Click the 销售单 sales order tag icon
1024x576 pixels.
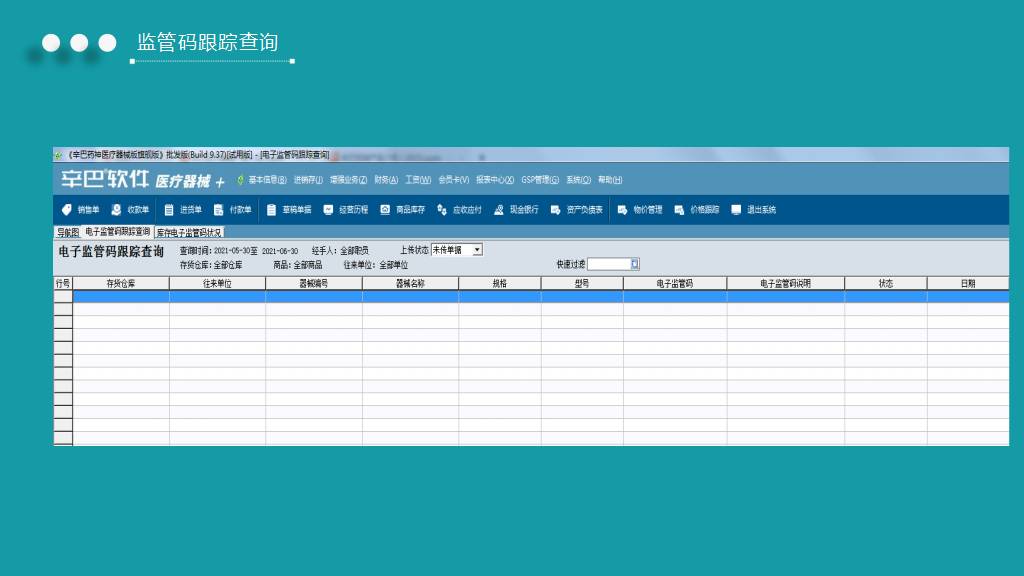(67, 210)
